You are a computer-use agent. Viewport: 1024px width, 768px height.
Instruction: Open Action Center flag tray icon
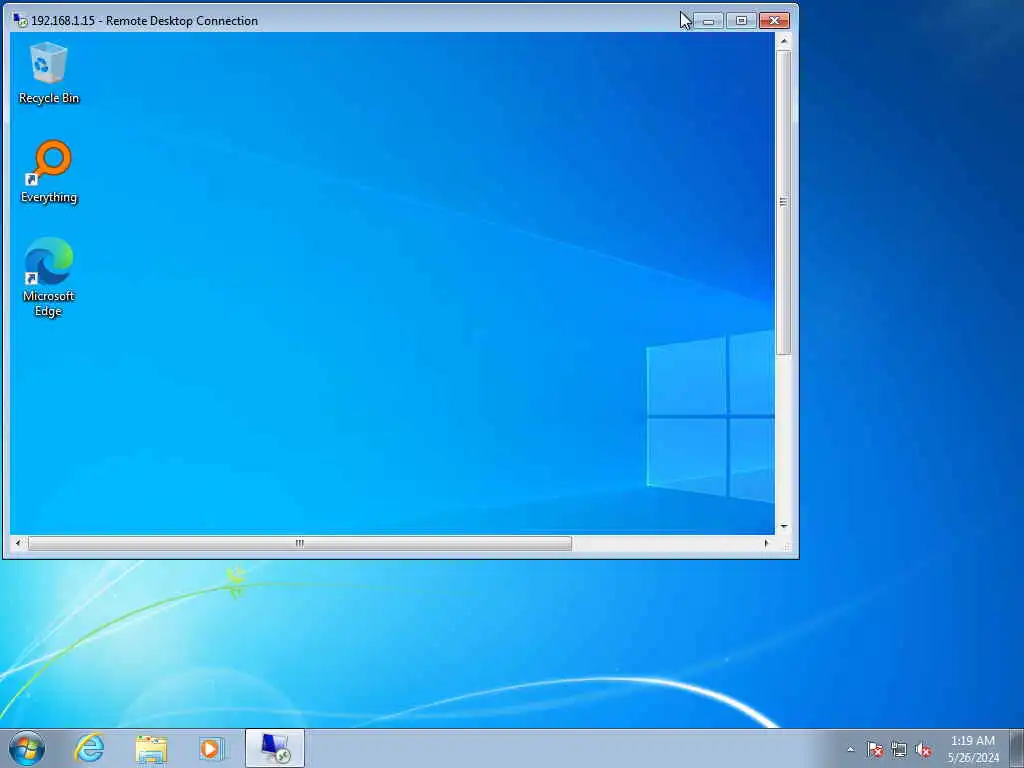pos(874,750)
